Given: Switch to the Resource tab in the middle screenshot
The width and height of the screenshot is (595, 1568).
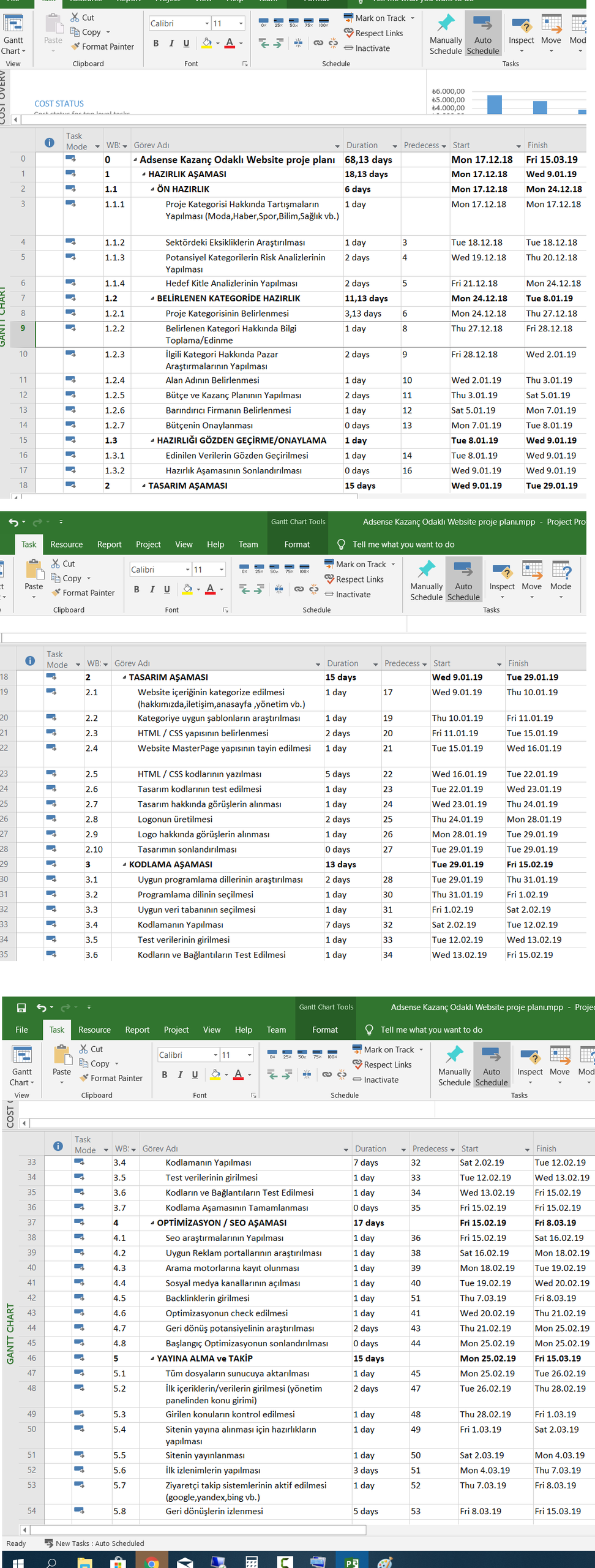Looking at the screenshot, I should (67, 545).
